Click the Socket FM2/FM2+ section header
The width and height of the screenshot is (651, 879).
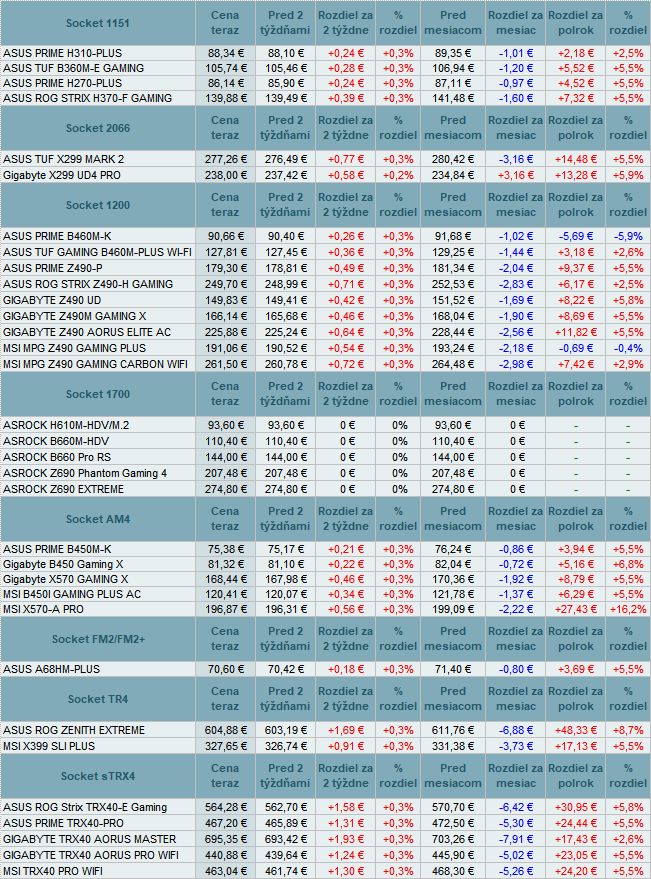pos(97,639)
